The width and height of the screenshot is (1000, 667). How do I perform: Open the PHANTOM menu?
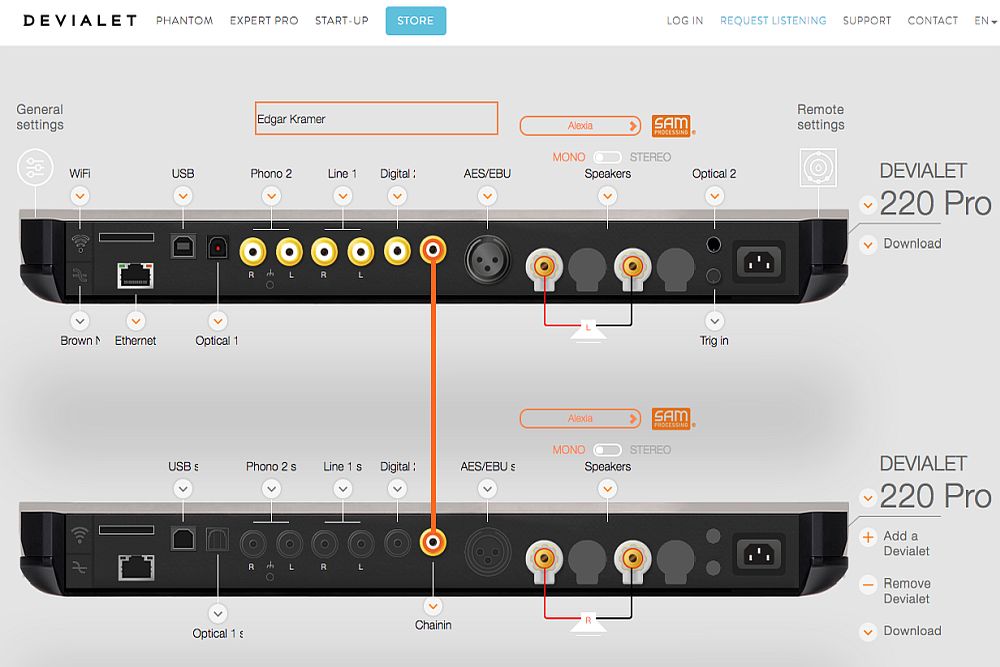click(185, 20)
